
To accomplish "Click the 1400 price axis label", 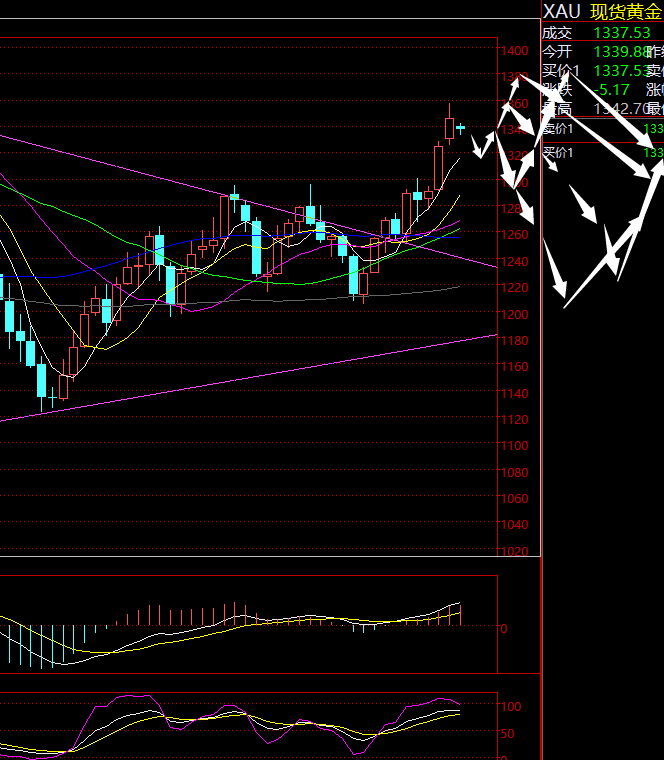I will pos(514,50).
